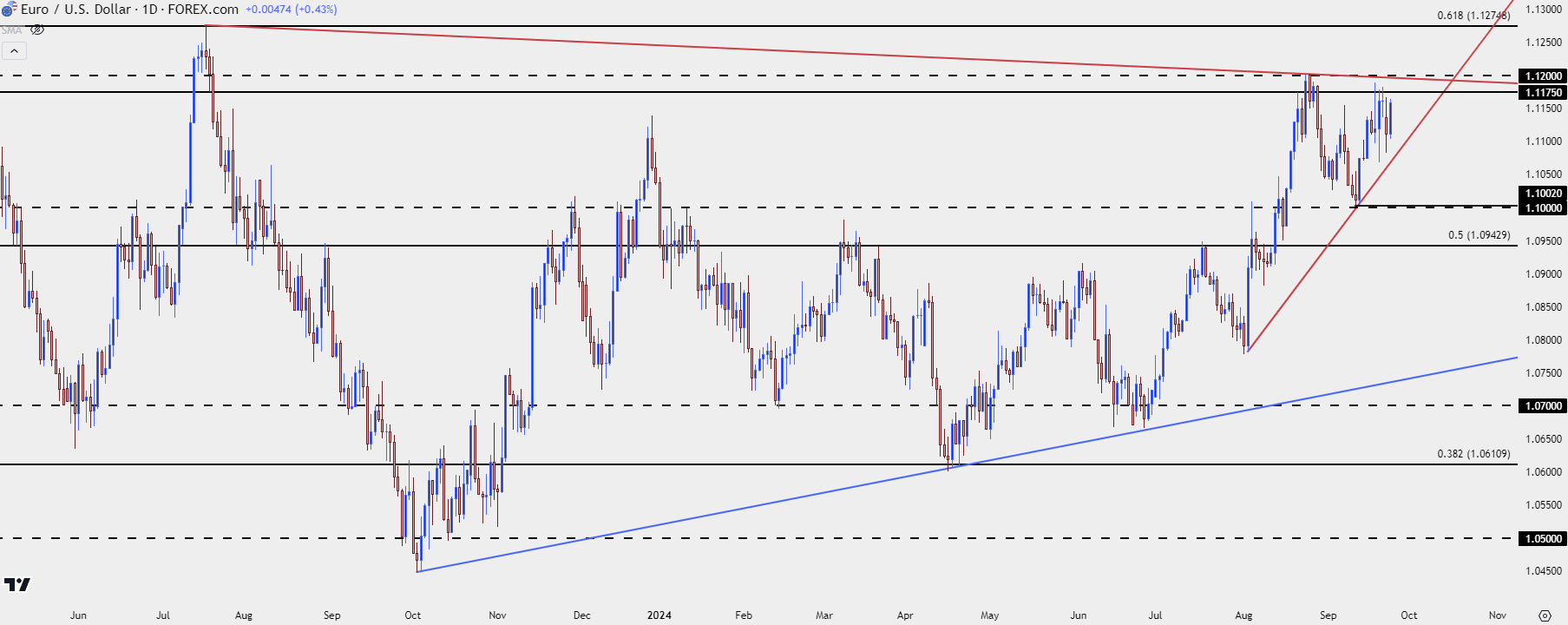1568x625 pixels.
Task: Select the 1.10000 price label
Action: (1544, 207)
